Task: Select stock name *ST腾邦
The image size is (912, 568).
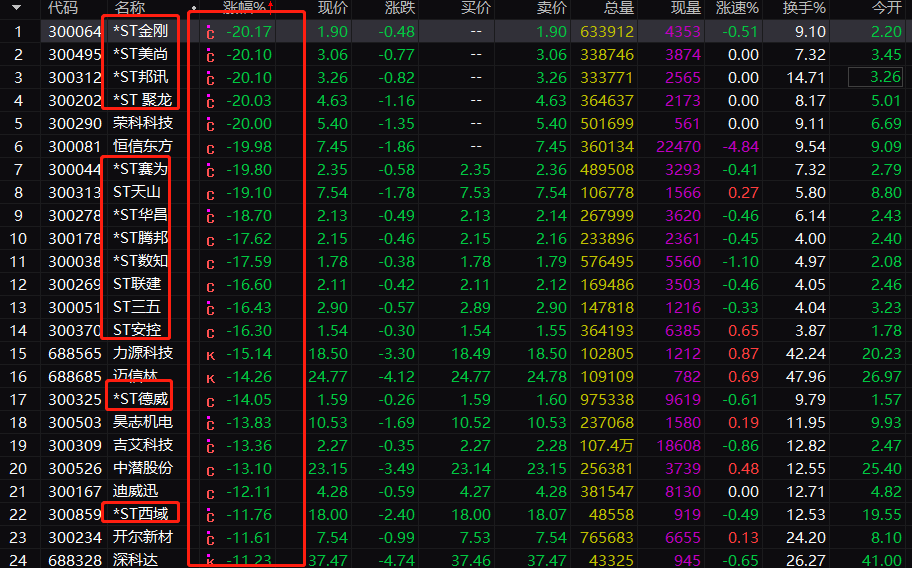Action: click(140, 238)
